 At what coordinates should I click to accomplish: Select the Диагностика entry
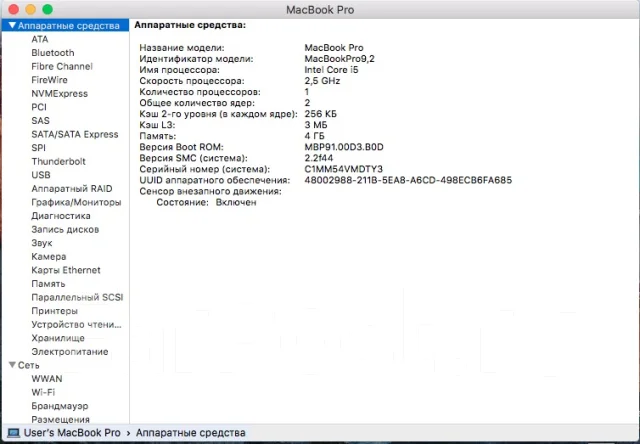pos(61,215)
